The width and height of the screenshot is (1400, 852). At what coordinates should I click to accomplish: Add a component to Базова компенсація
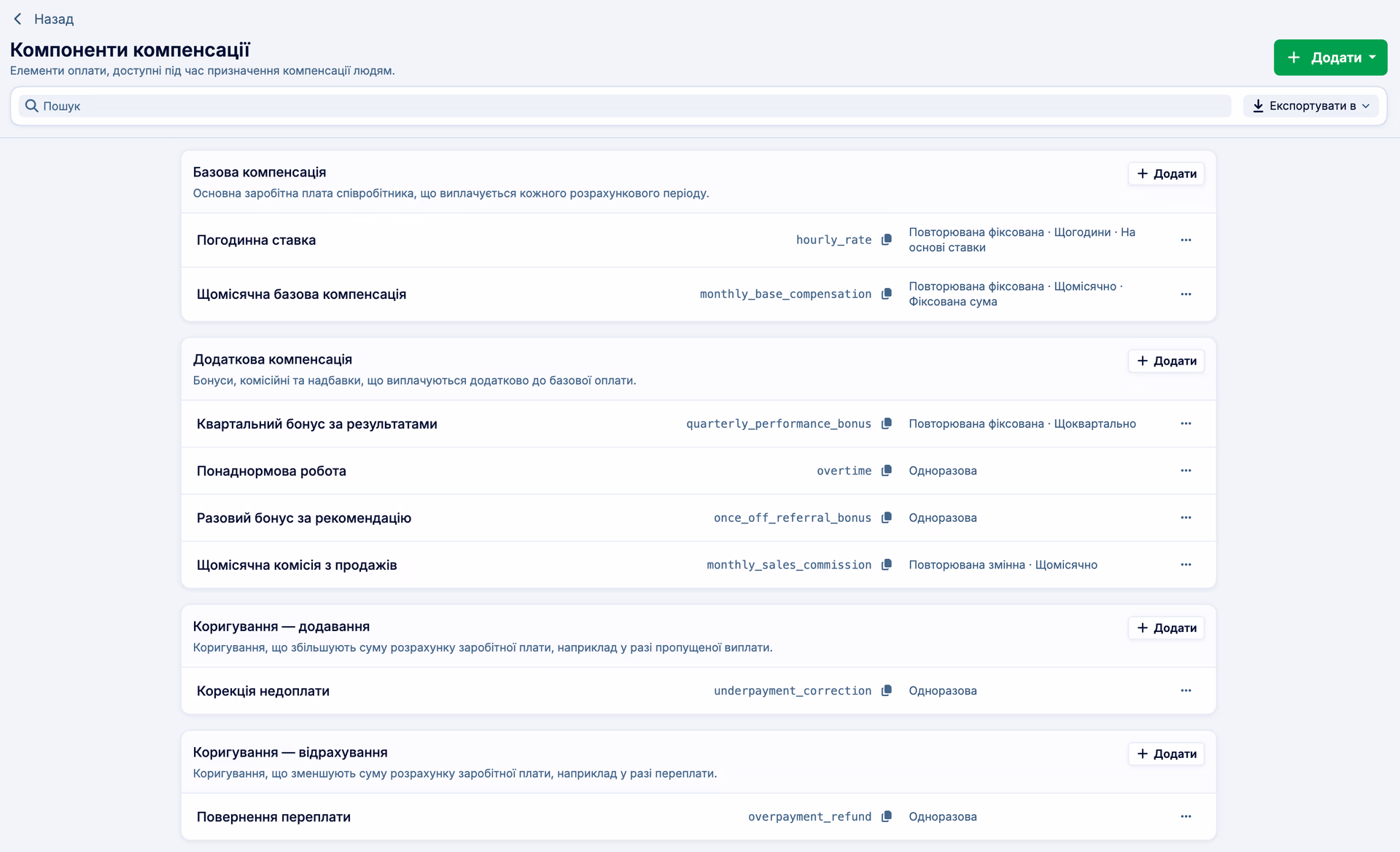click(x=1166, y=173)
